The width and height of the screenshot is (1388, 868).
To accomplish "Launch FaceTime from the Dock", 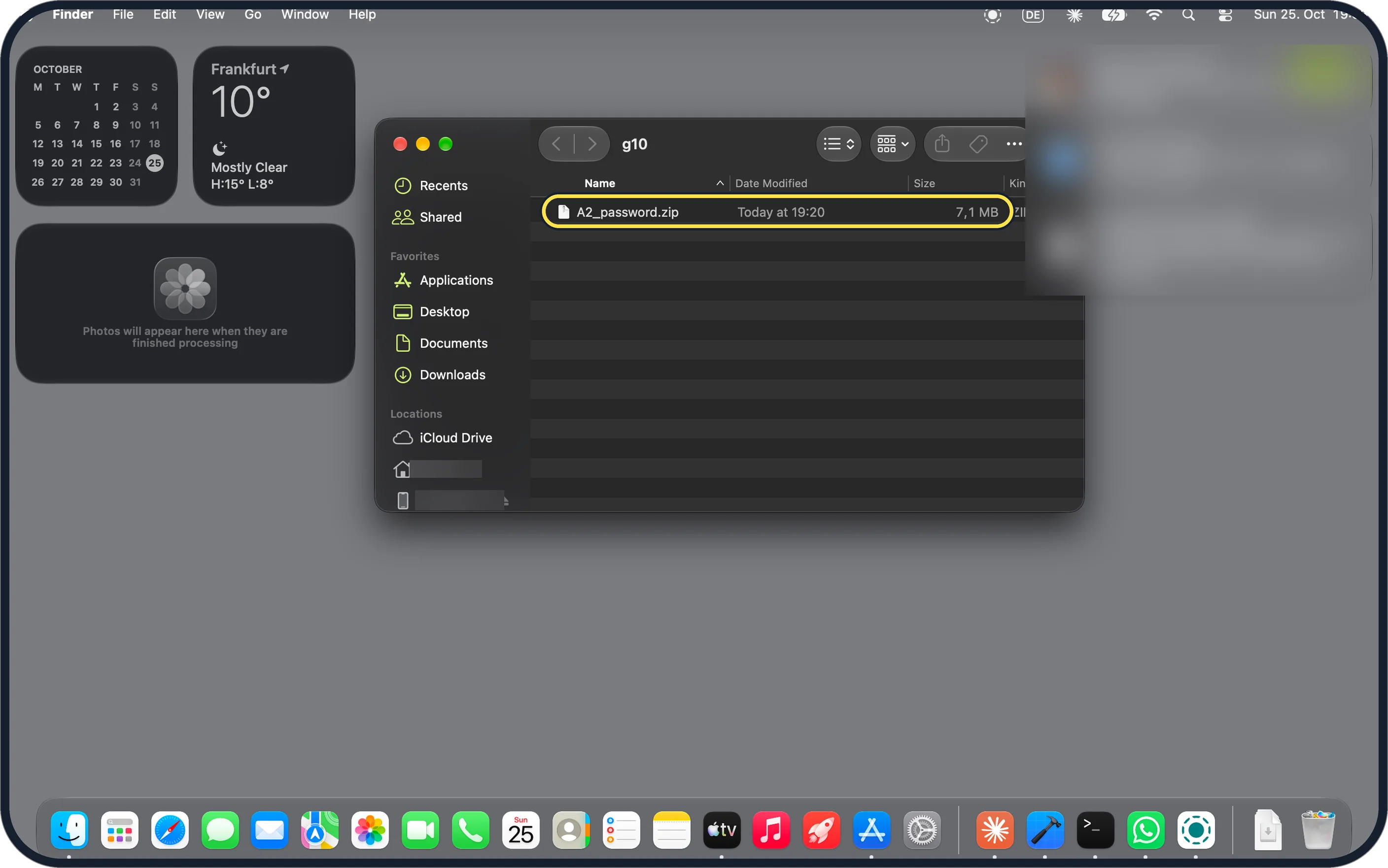I will point(420,830).
